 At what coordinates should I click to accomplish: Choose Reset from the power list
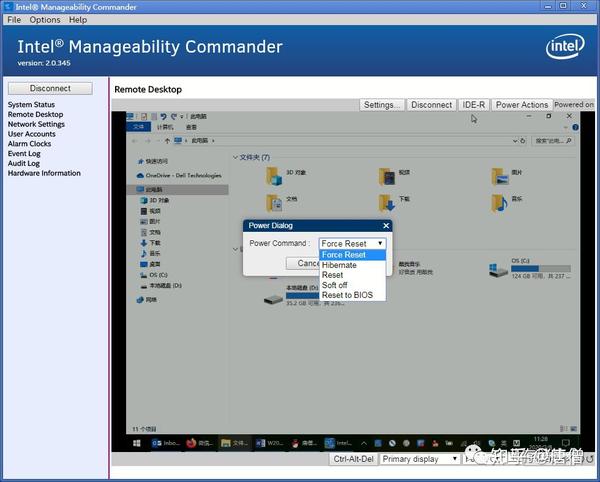[352, 275]
